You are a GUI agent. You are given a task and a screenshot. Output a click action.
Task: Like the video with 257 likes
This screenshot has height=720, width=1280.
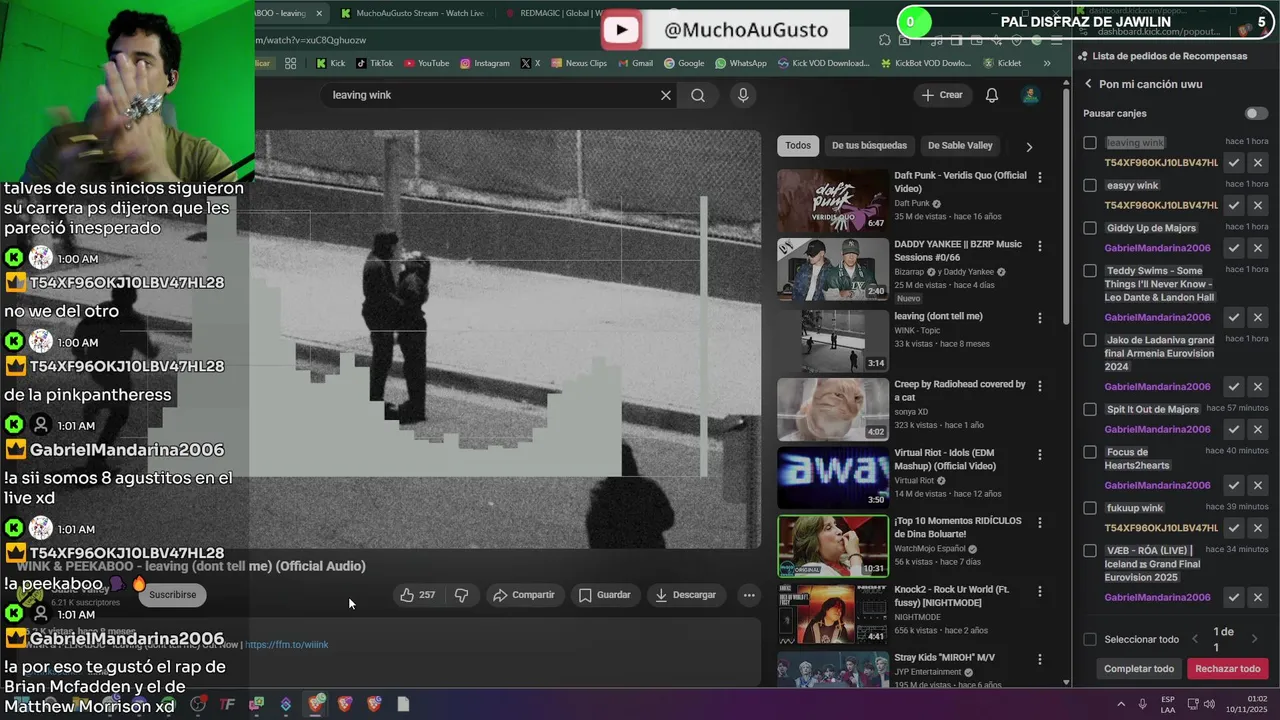[418, 595]
